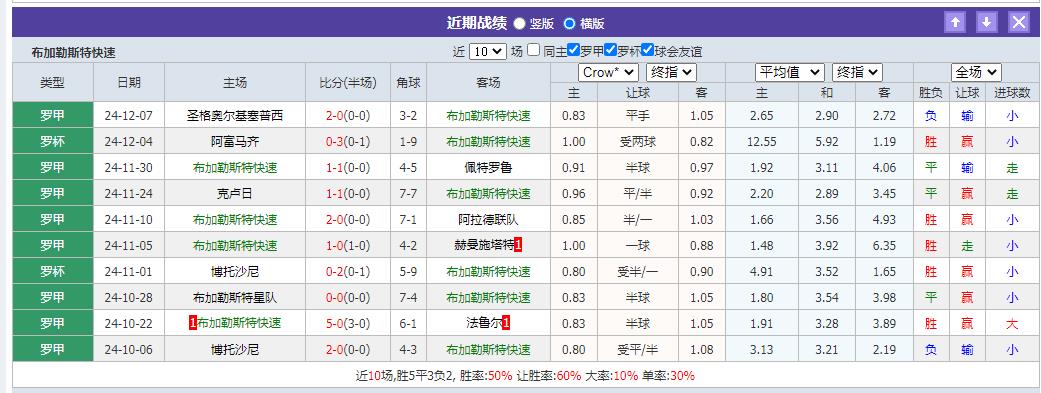Open team link 圣格奥尔基塞普西

coord(235,116)
